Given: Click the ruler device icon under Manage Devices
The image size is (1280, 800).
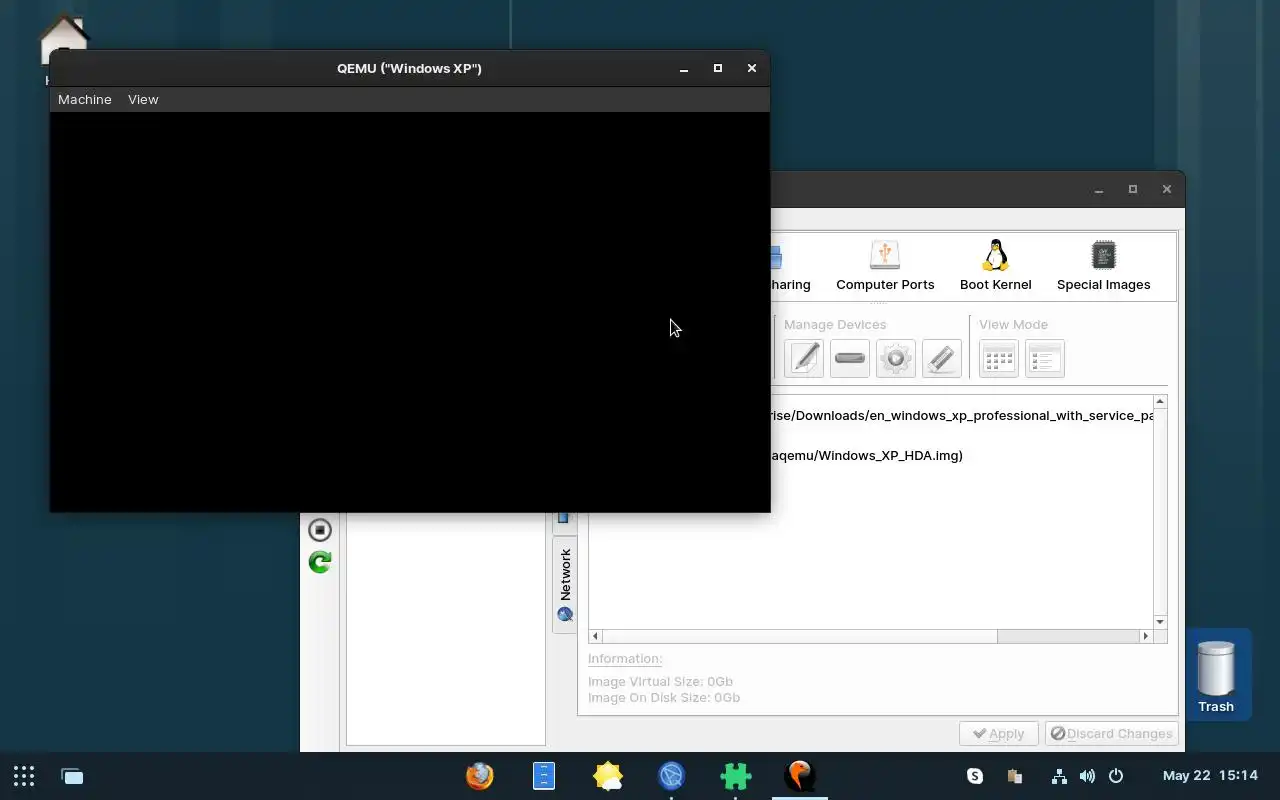Looking at the screenshot, I should [x=942, y=358].
